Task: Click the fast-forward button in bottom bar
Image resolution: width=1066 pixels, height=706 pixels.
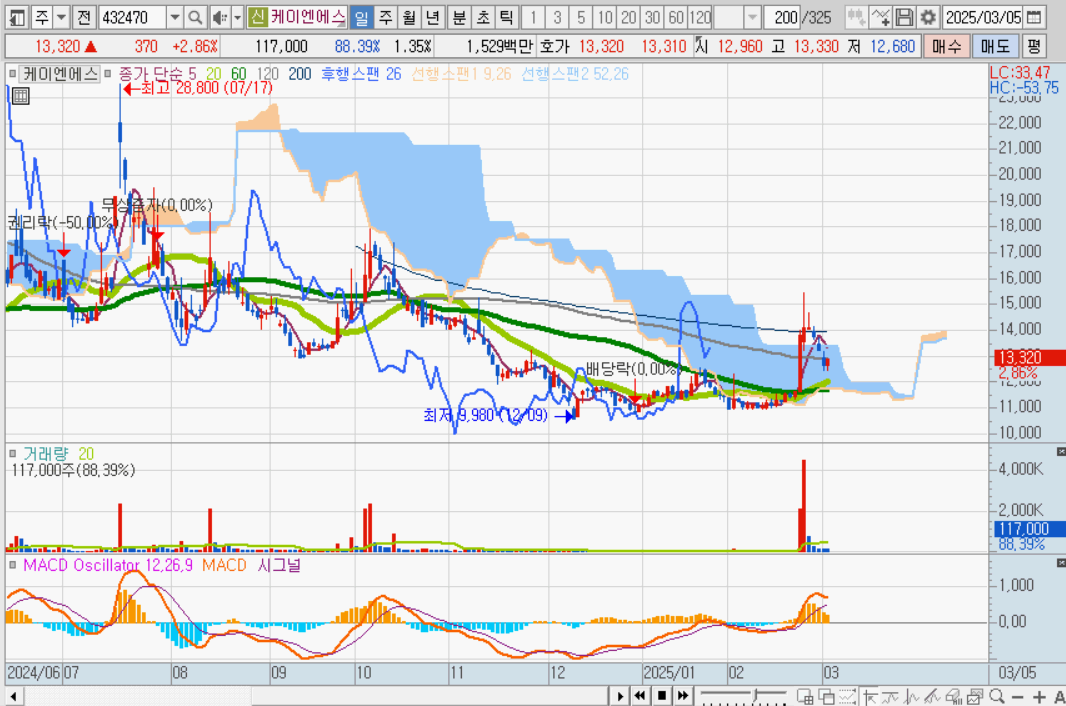Action: 683,696
